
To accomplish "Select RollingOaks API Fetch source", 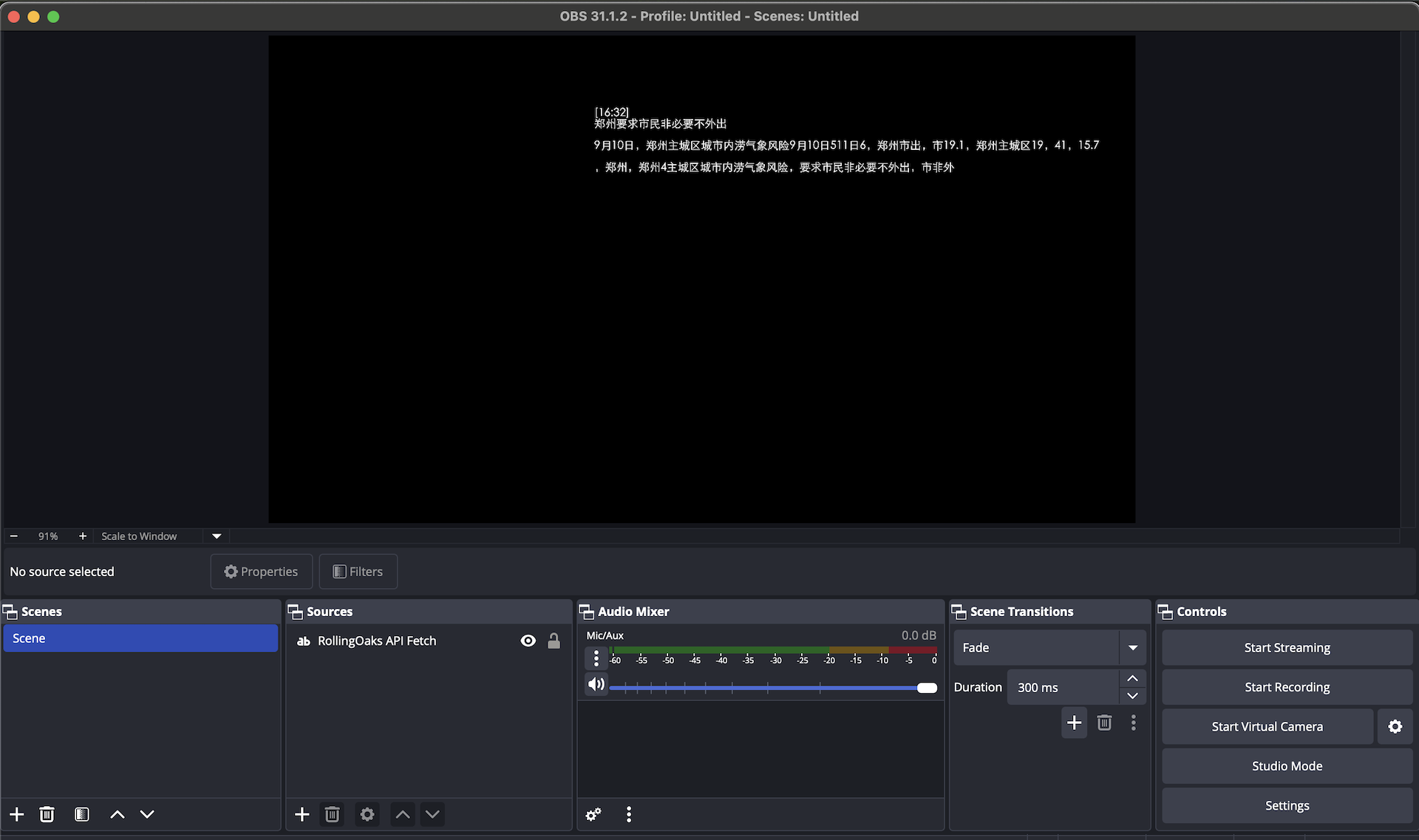I will pos(377,641).
